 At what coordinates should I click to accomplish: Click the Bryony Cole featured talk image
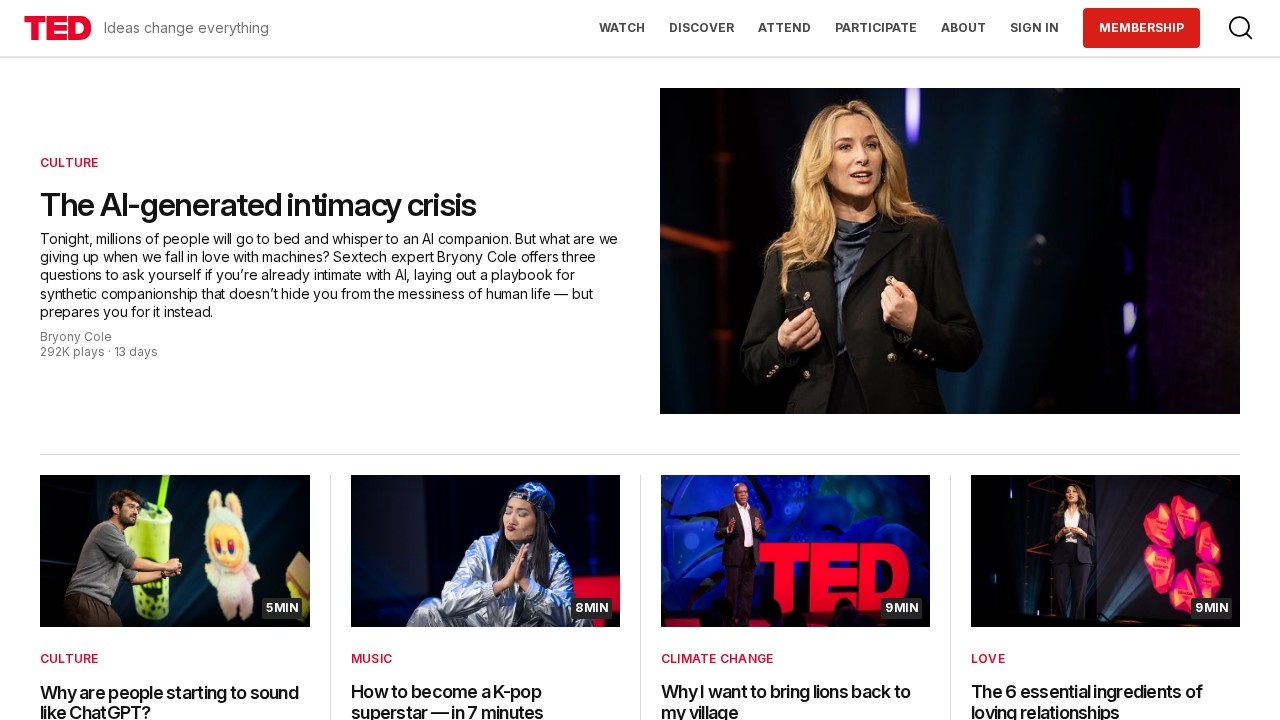(950, 251)
